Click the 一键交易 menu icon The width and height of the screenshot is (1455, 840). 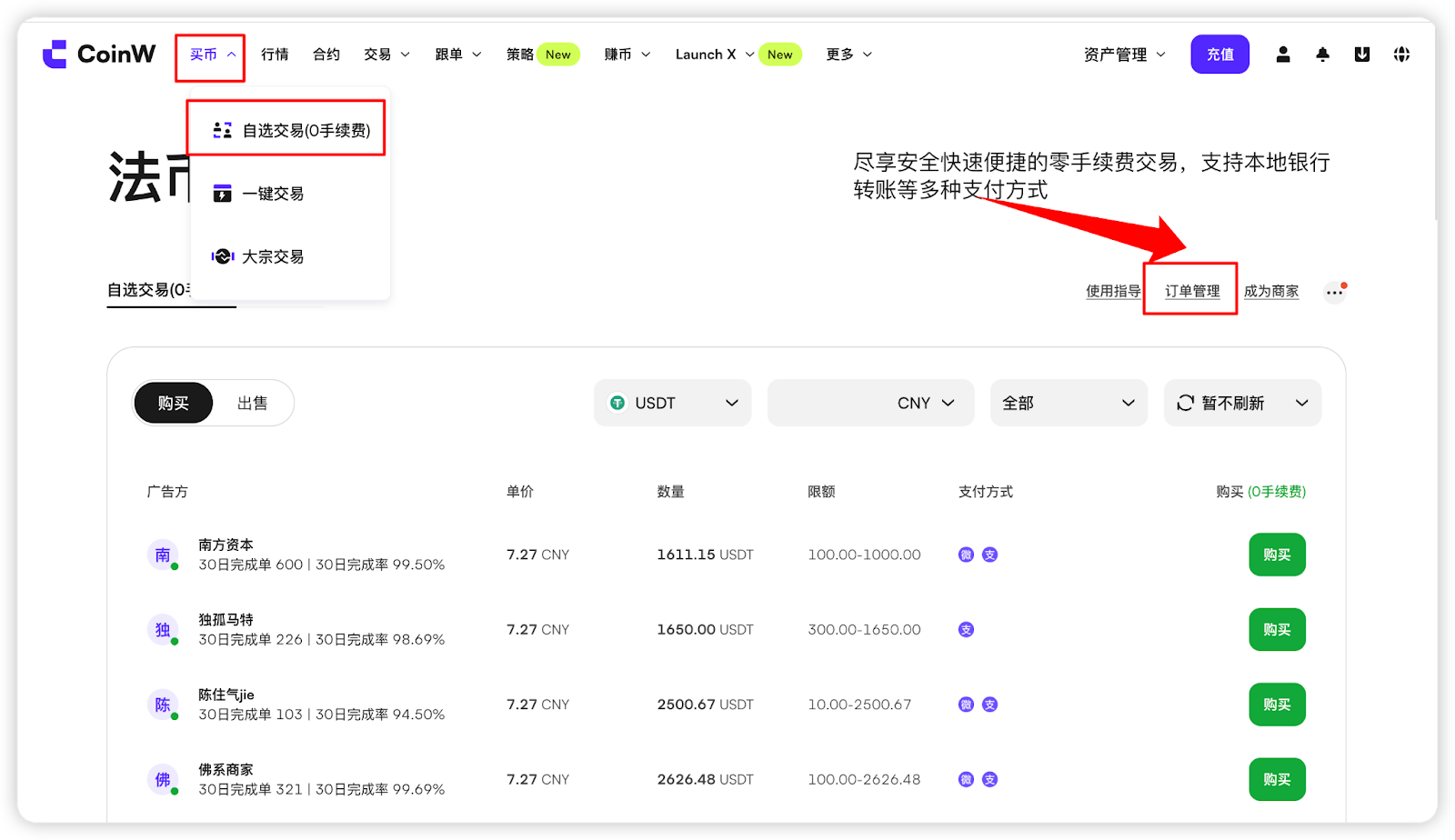[x=222, y=194]
